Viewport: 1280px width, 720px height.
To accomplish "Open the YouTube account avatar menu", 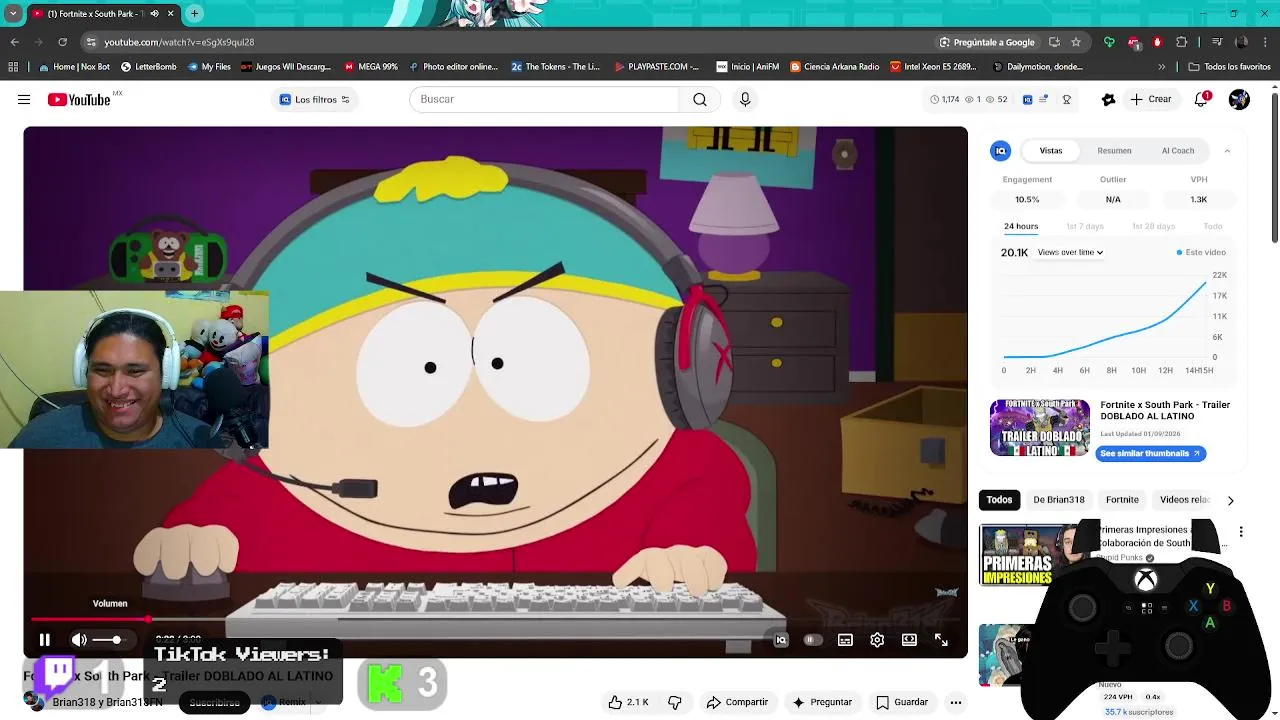I will coord(1239,99).
